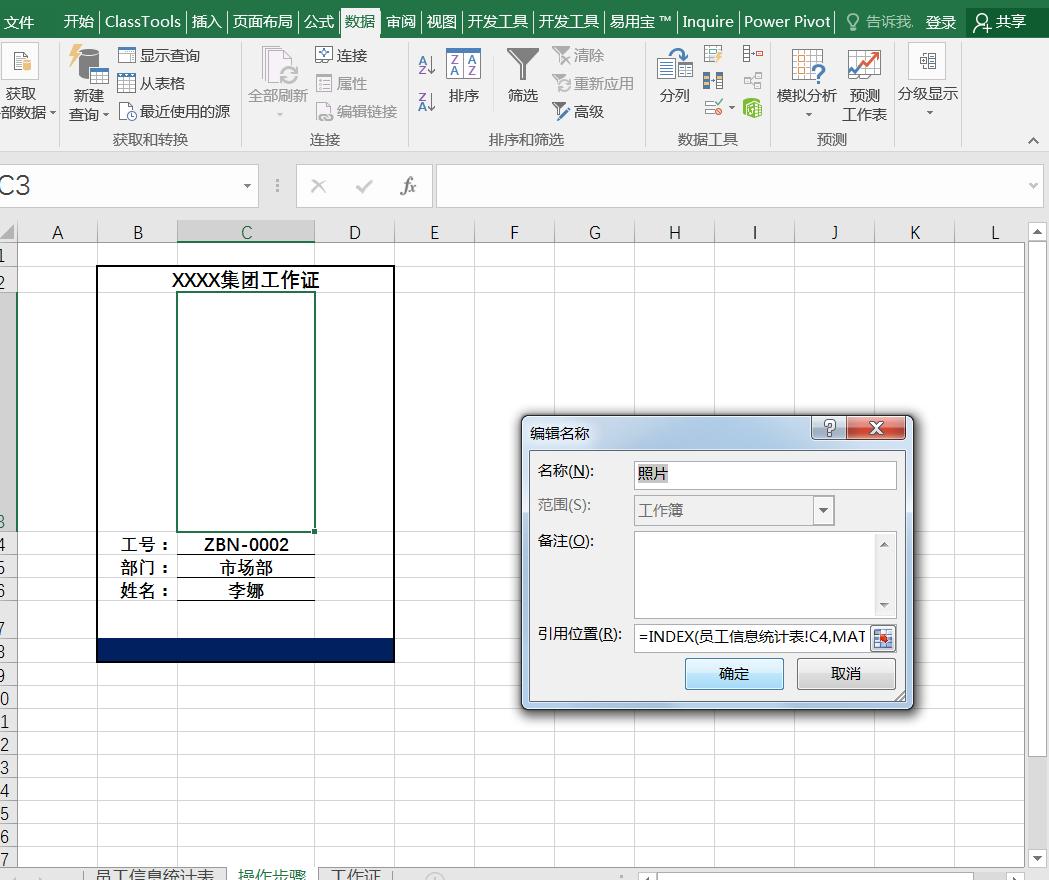Click the 名称 field containing 照片
1049x880 pixels.
(764, 473)
